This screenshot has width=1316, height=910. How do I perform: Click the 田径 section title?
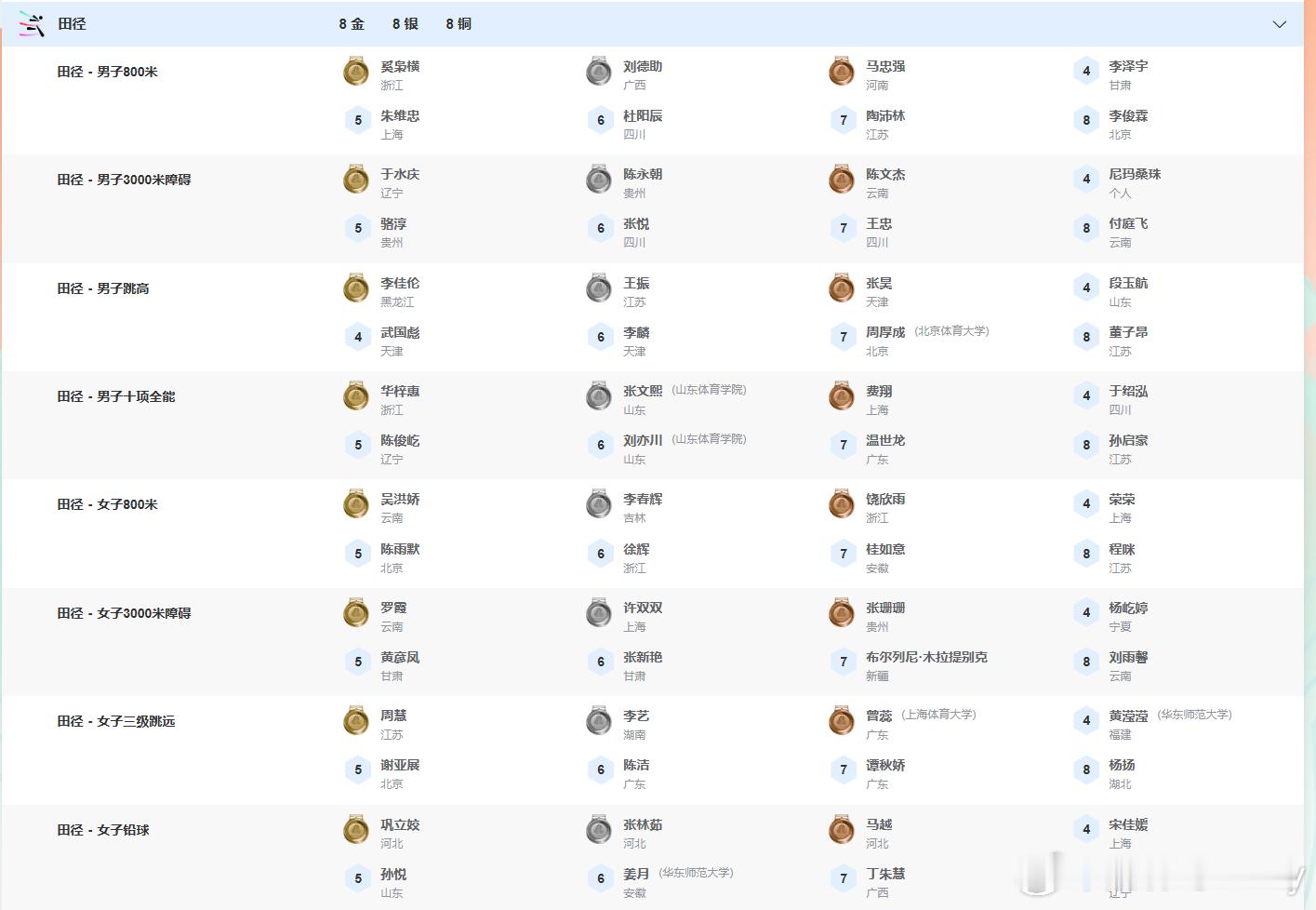[x=72, y=24]
